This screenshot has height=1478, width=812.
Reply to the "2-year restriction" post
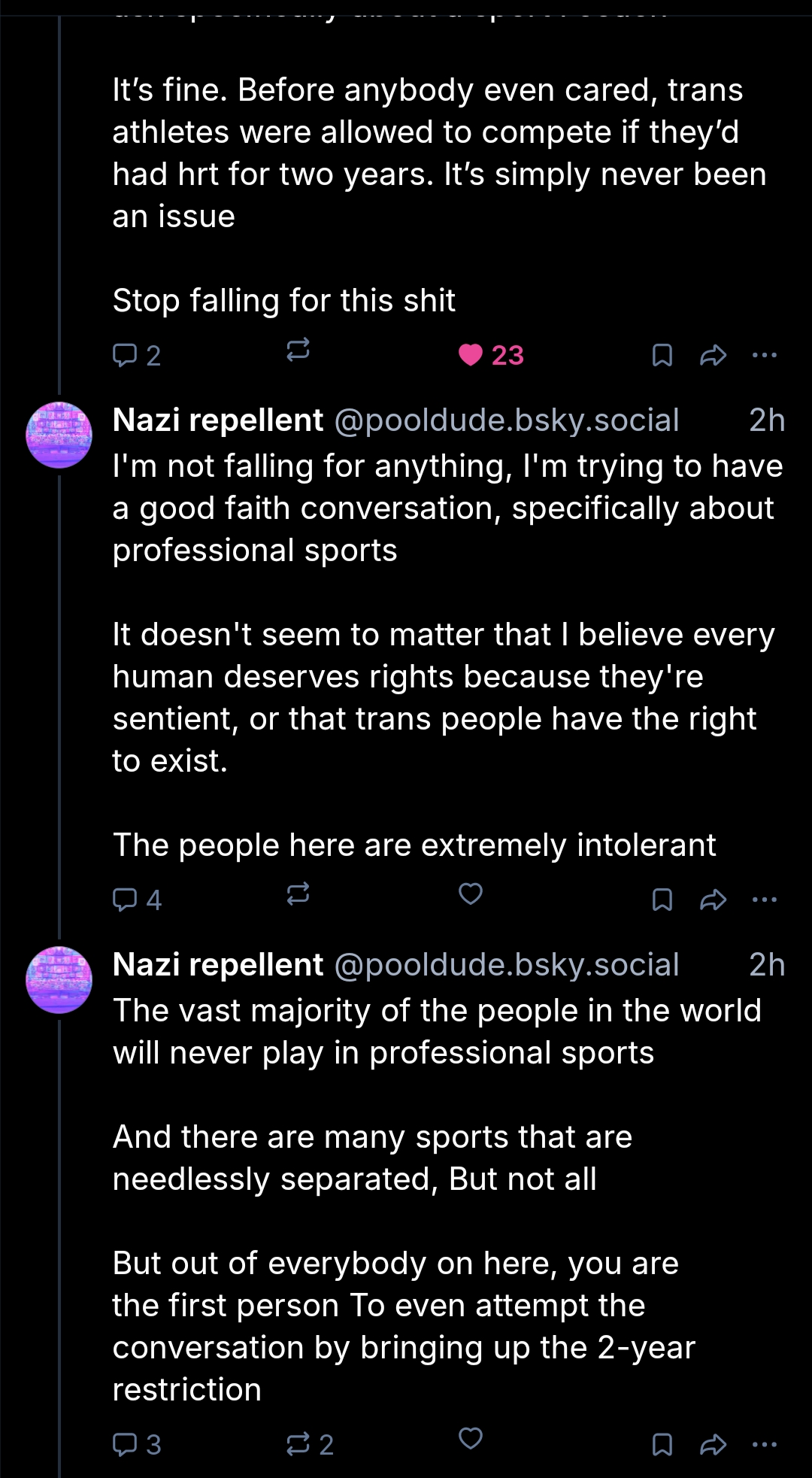point(136,1444)
